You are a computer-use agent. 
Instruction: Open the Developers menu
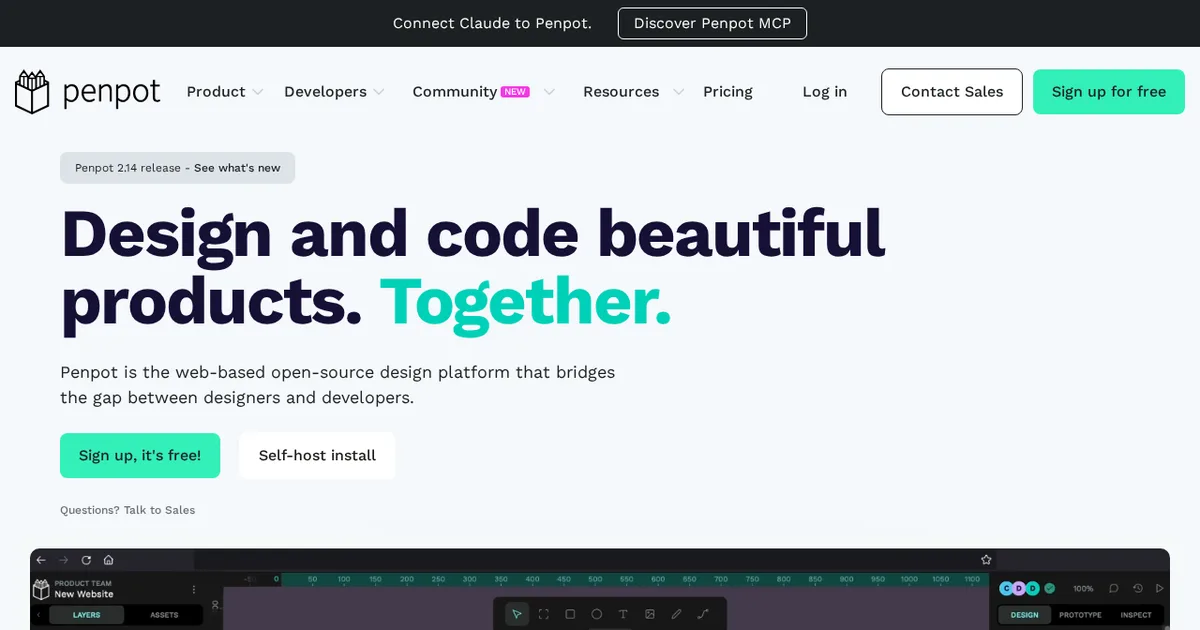(325, 92)
